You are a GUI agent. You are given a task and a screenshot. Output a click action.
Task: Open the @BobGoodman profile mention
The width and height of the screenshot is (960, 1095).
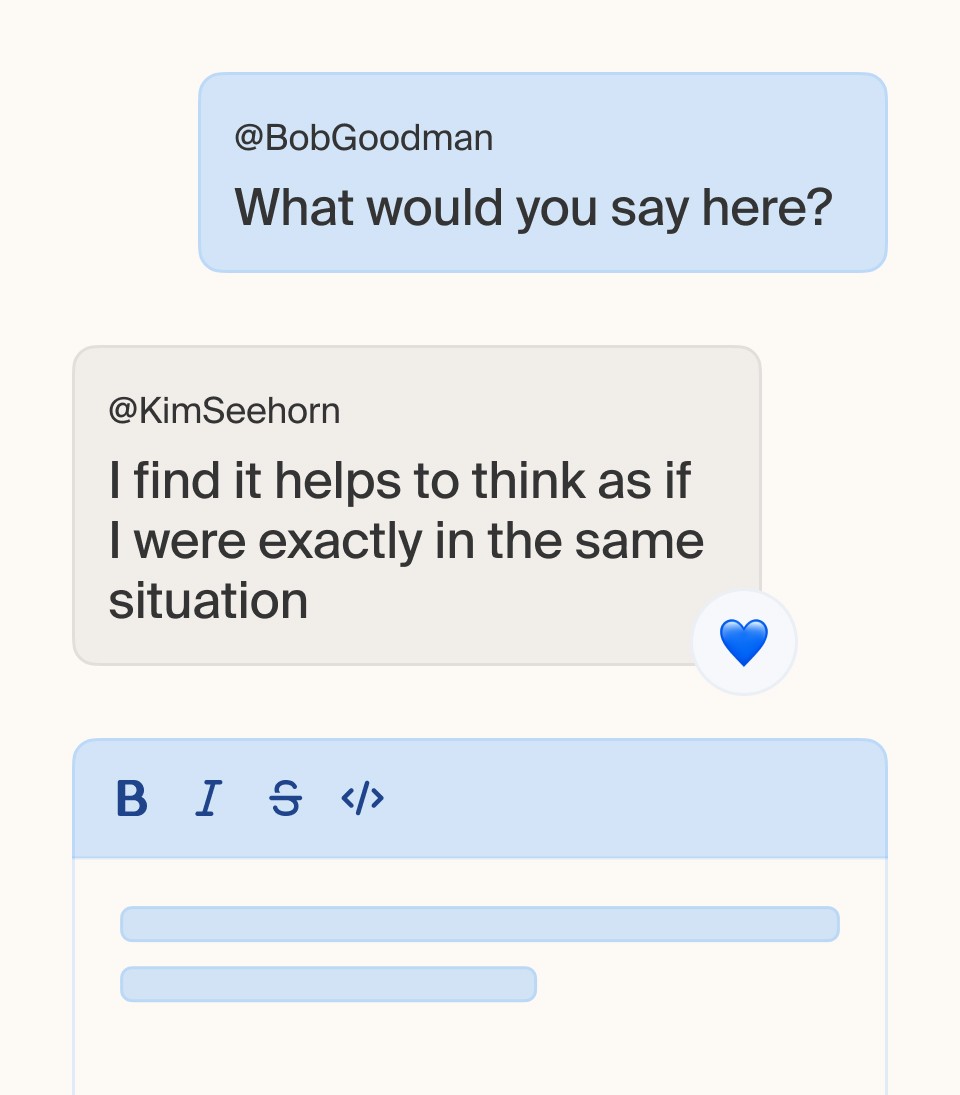coord(364,138)
